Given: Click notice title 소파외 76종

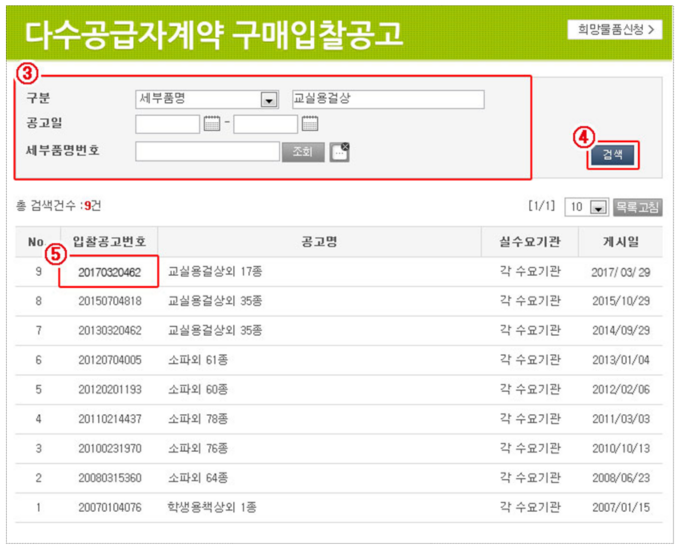Looking at the screenshot, I should [x=198, y=448].
